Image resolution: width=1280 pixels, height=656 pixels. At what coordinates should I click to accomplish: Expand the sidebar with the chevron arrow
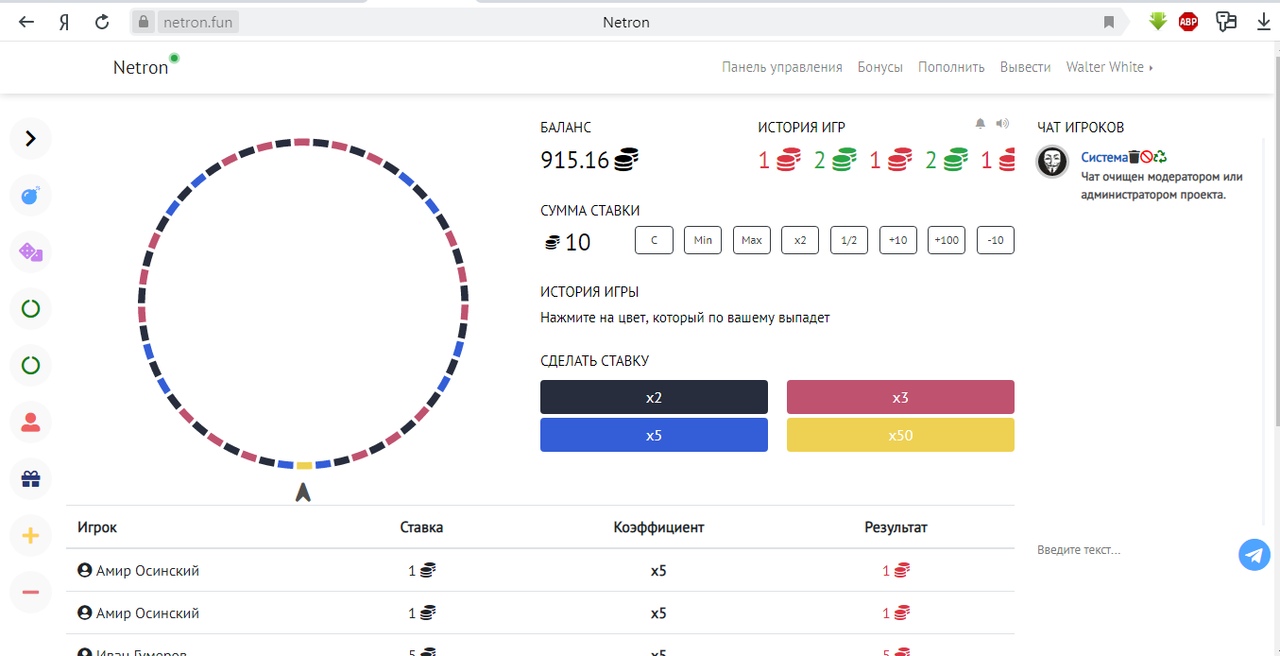(x=30, y=139)
